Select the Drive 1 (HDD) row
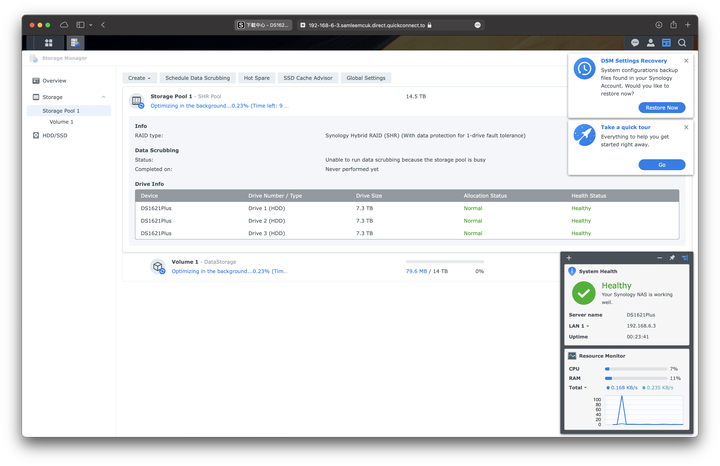Image resolution: width=720 pixels, height=466 pixels. (x=407, y=208)
